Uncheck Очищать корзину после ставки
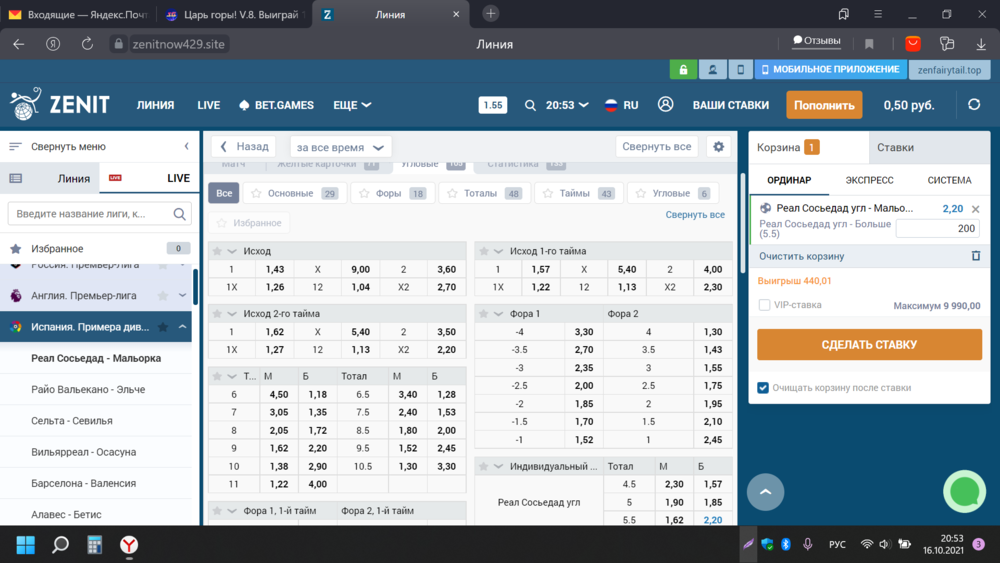This screenshot has height=563, width=1000. [x=763, y=388]
